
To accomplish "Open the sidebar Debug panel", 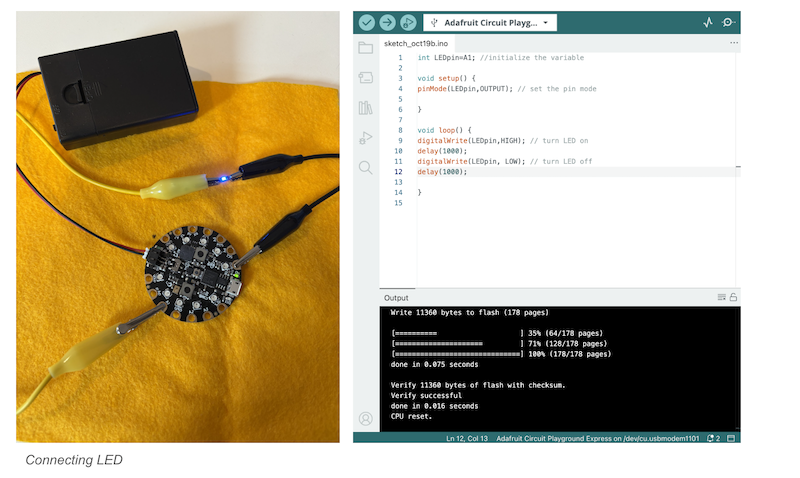I will [365, 138].
